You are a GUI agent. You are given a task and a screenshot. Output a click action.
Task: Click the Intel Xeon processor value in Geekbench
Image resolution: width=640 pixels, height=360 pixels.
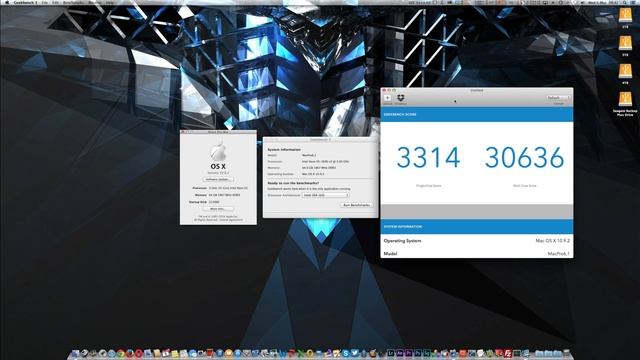click(x=325, y=162)
